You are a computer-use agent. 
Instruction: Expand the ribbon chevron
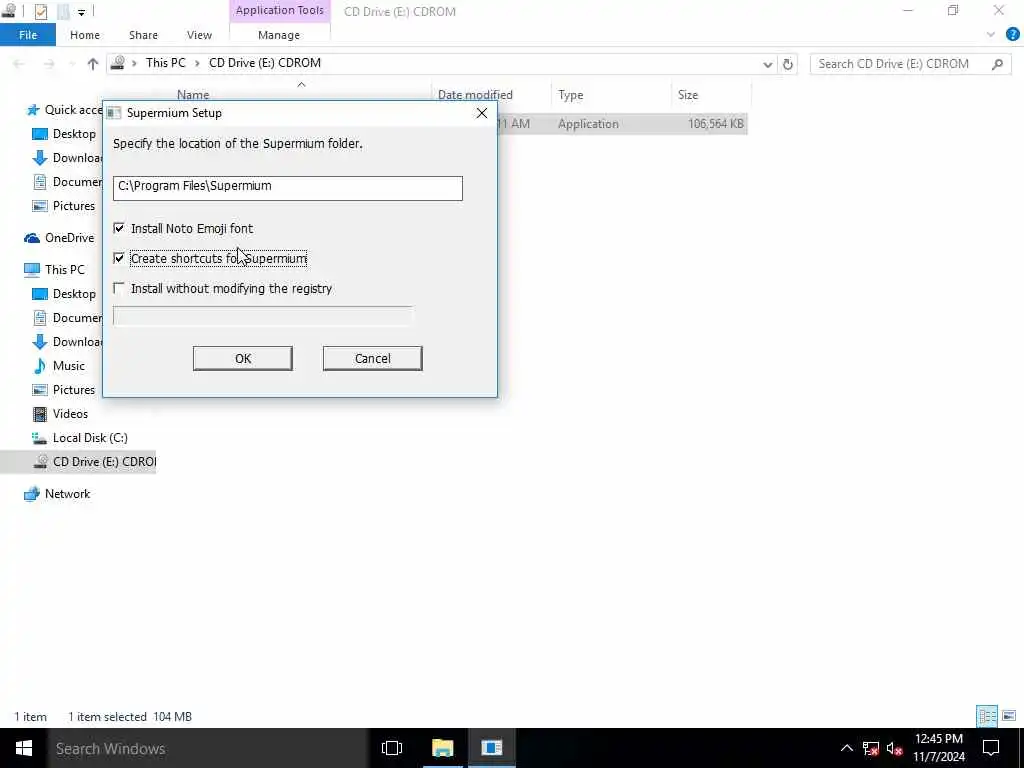(x=991, y=35)
